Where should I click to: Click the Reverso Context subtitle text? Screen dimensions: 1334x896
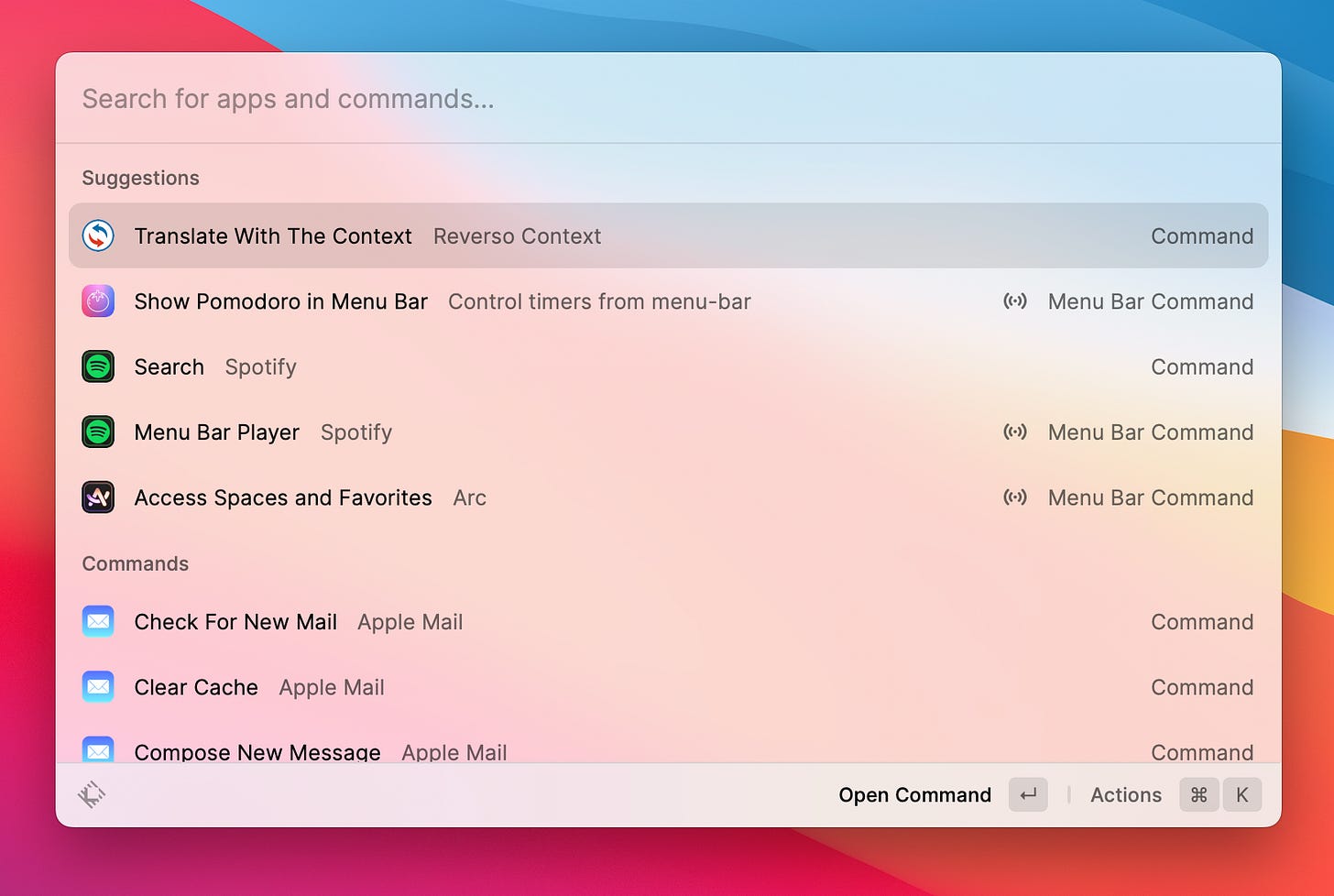click(517, 236)
